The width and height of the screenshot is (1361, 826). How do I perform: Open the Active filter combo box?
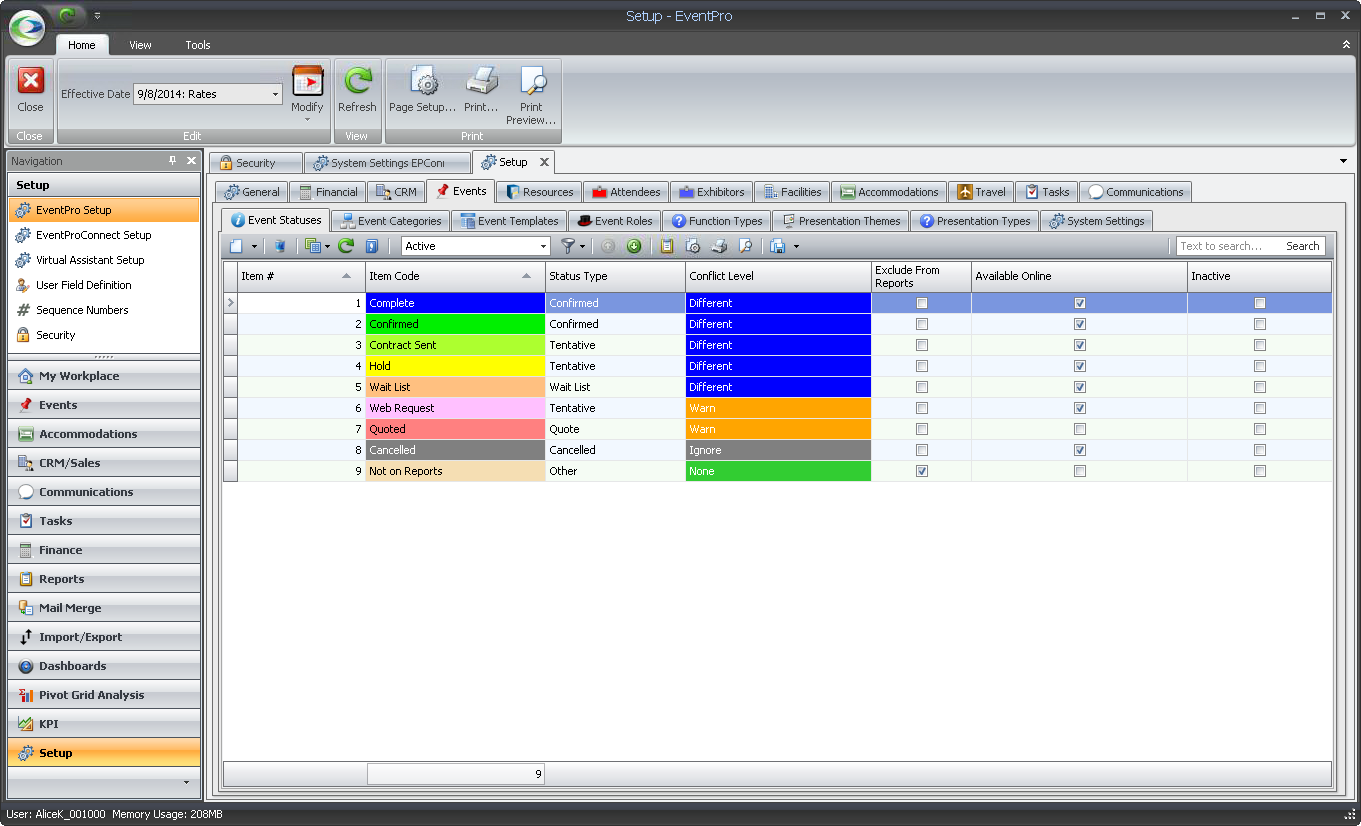pos(544,246)
